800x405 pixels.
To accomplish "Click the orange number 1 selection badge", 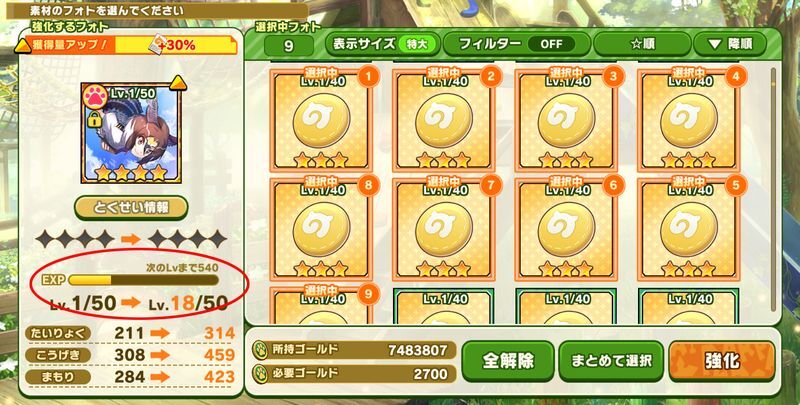I will coord(369,77).
